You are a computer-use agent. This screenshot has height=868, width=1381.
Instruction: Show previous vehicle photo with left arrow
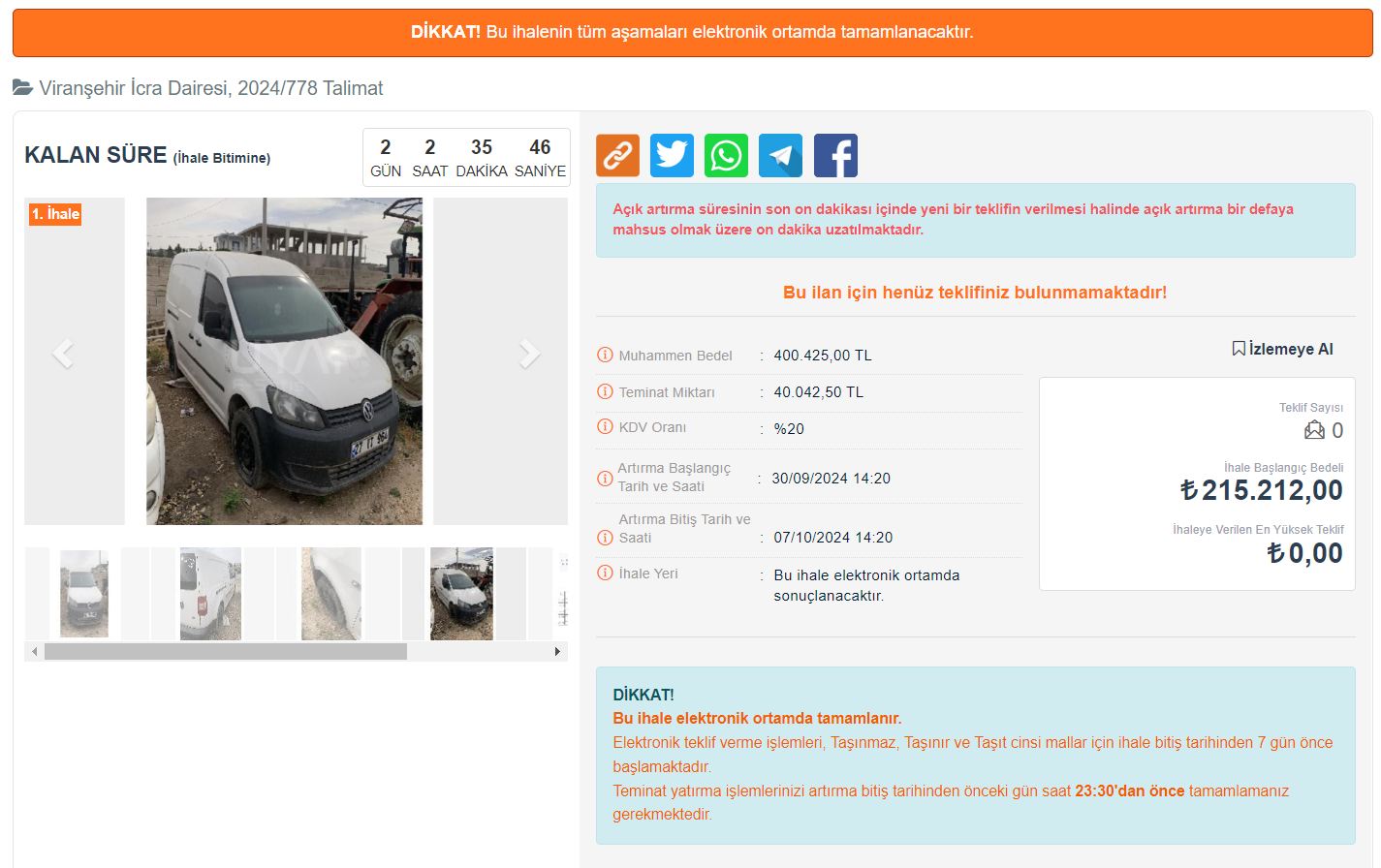63,355
